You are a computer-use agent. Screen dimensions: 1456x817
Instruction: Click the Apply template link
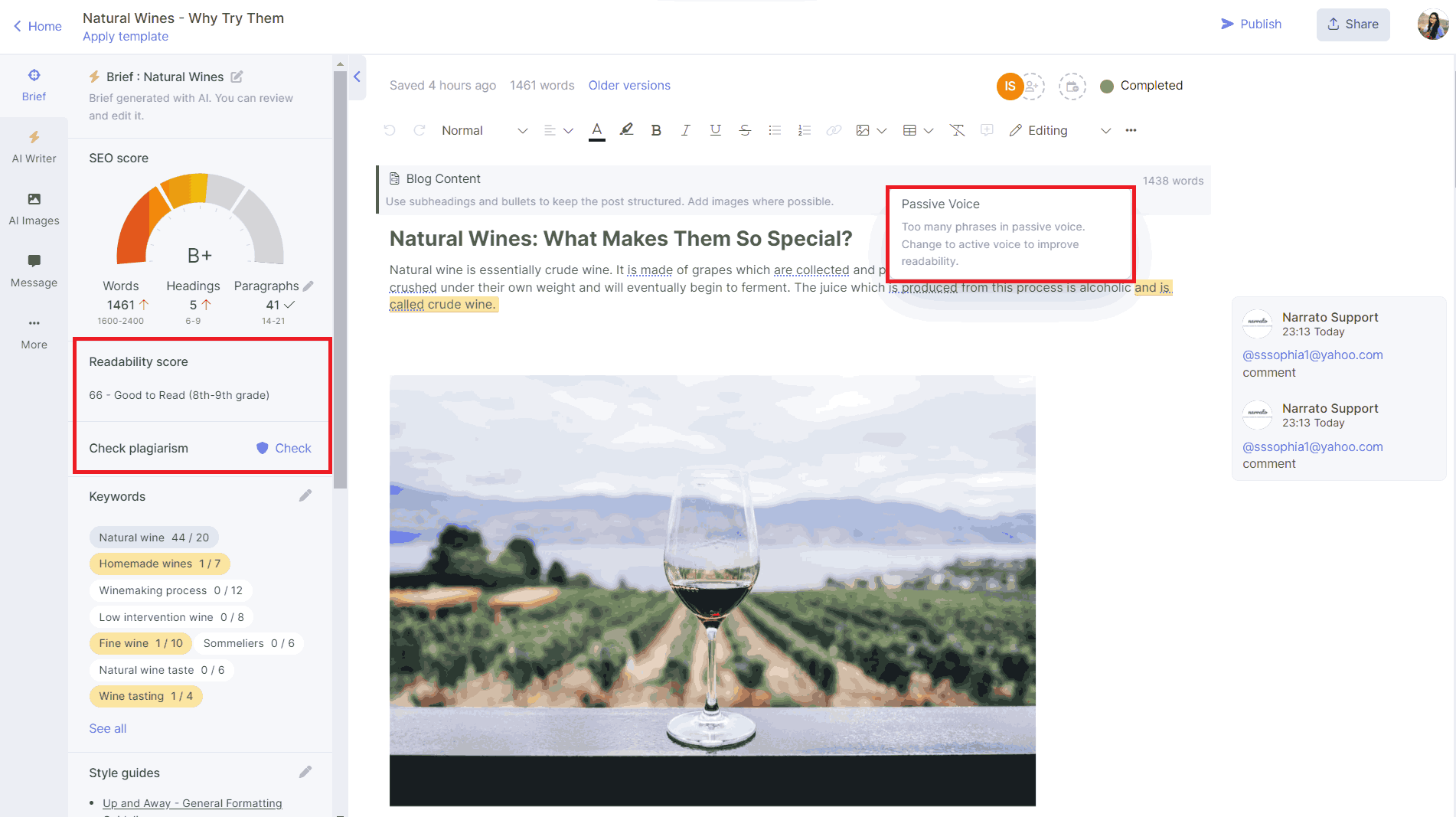pyautogui.click(x=126, y=36)
